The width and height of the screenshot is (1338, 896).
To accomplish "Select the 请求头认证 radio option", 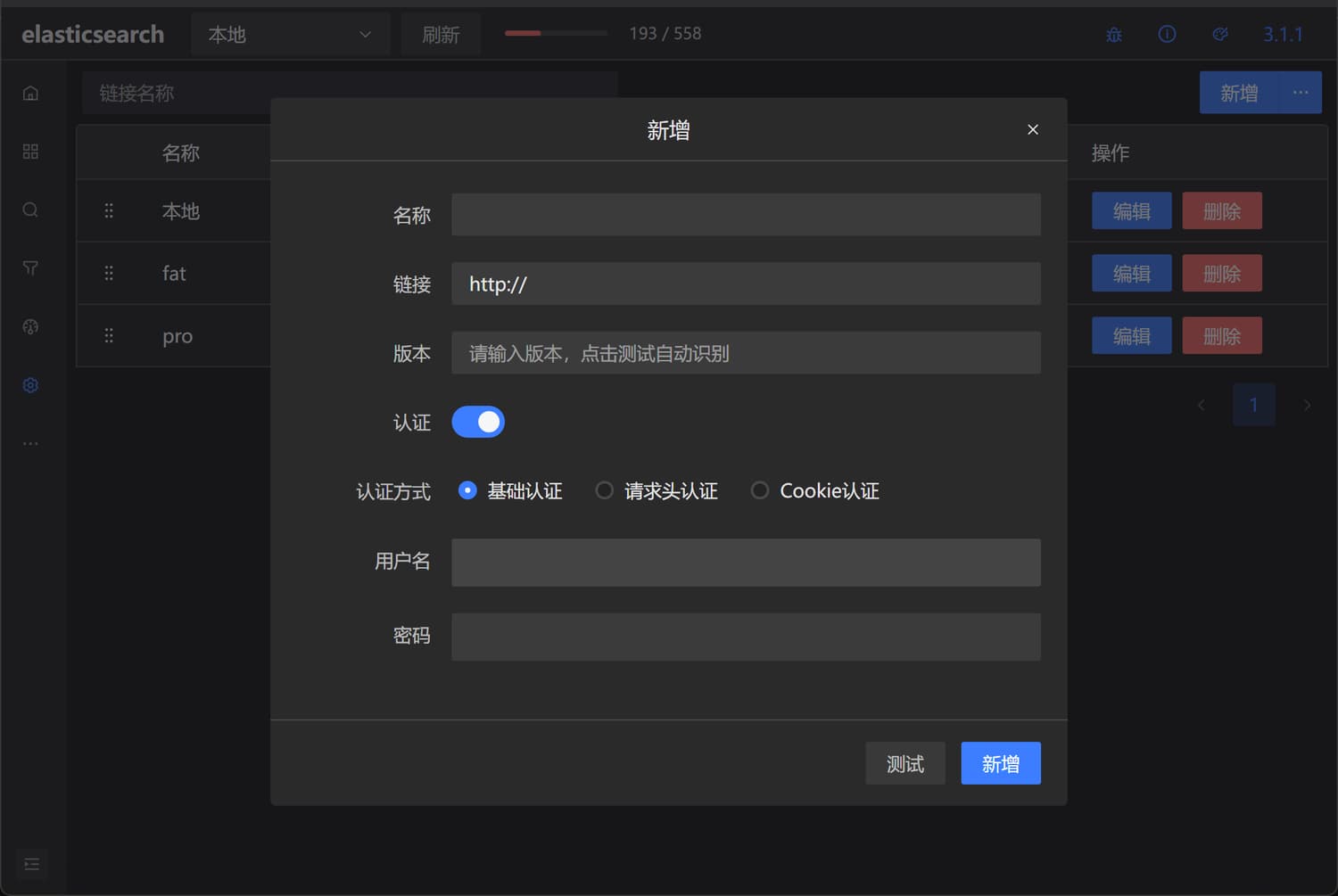I will 604,491.
